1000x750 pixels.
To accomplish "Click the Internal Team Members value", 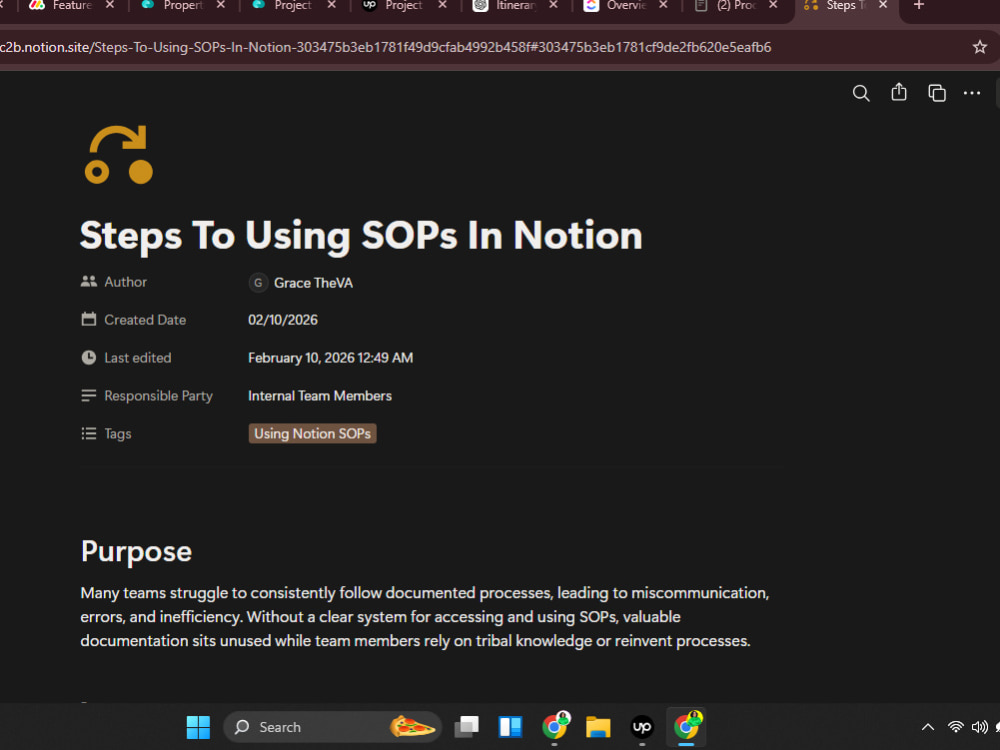I will click(320, 395).
